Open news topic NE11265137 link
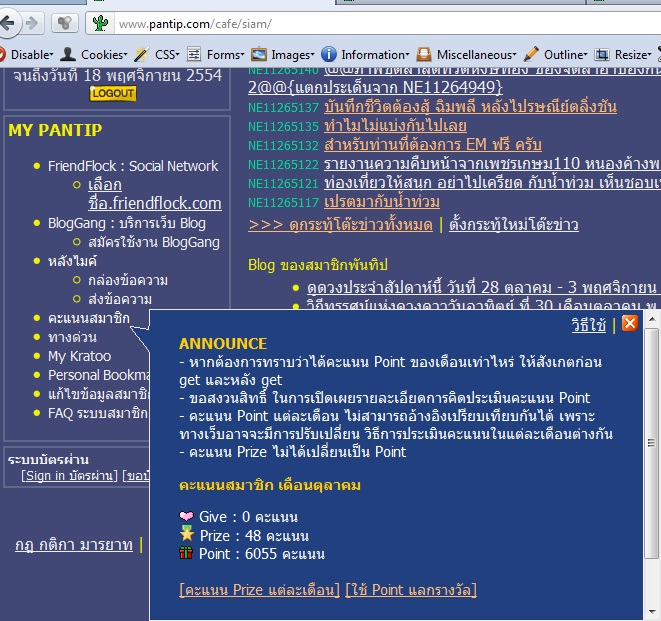 click(x=470, y=107)
